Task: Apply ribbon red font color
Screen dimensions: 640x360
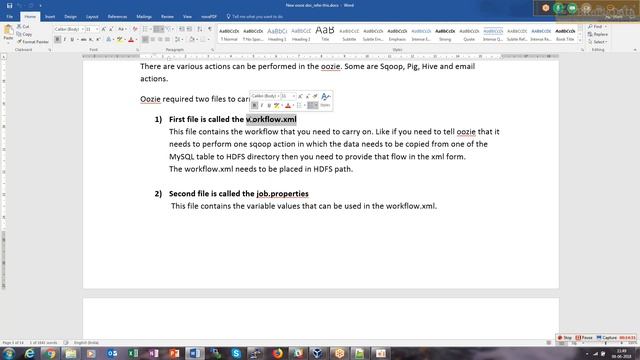Action: 131,40
